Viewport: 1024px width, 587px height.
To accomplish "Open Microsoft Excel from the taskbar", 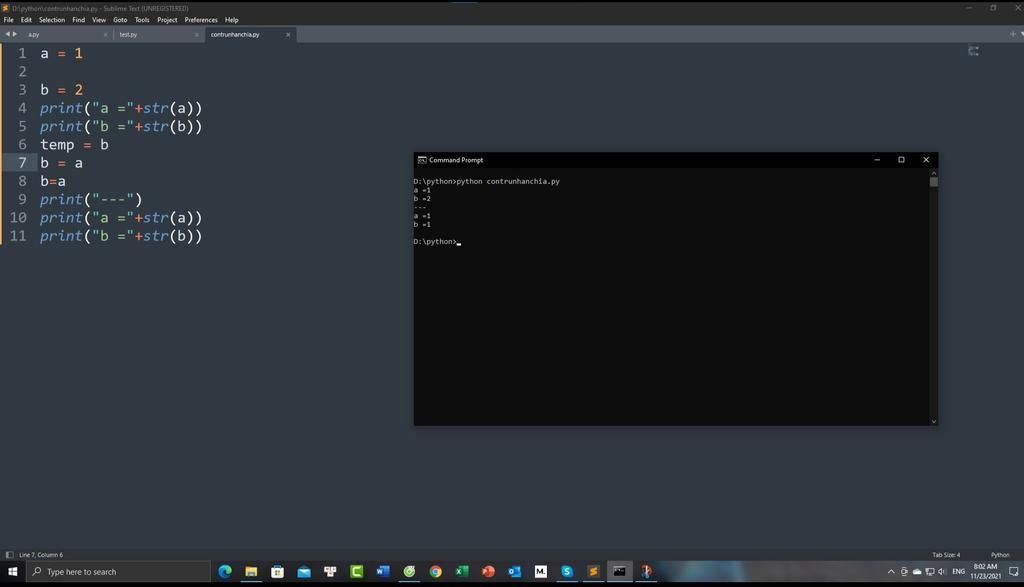I will tap(462, 571).
